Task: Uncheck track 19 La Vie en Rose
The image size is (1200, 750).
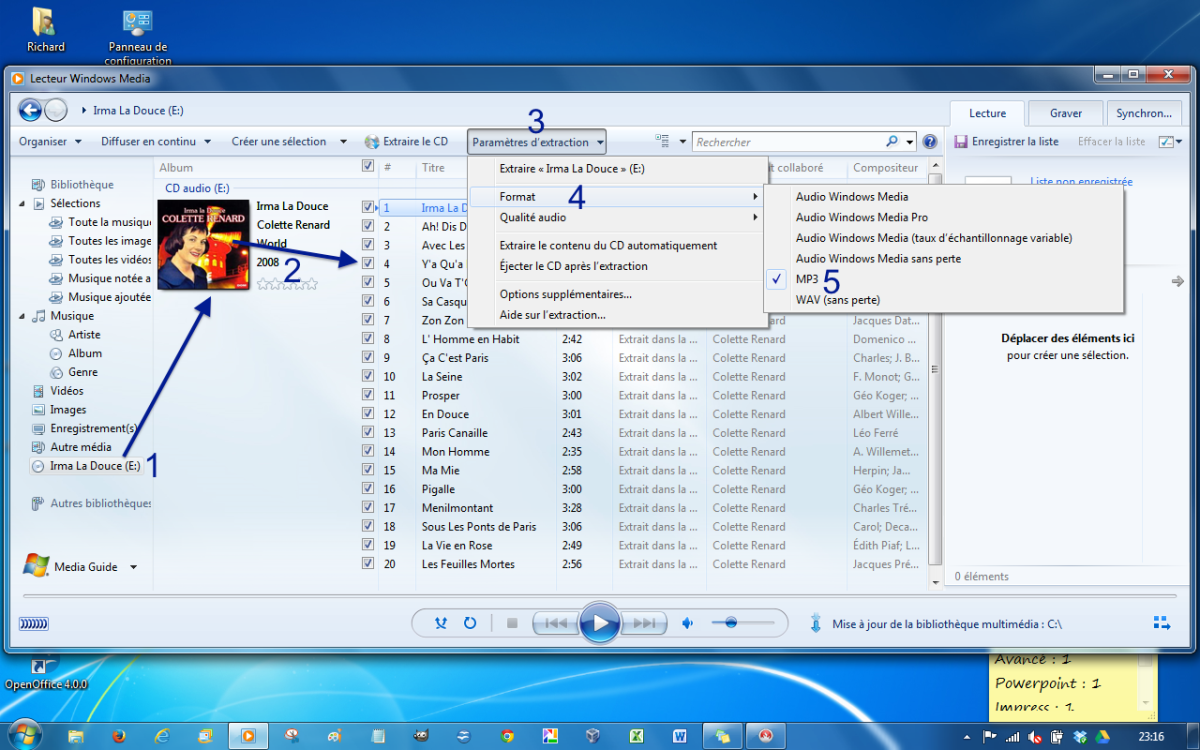Action: pyautogui.click(x=368, y=545)
